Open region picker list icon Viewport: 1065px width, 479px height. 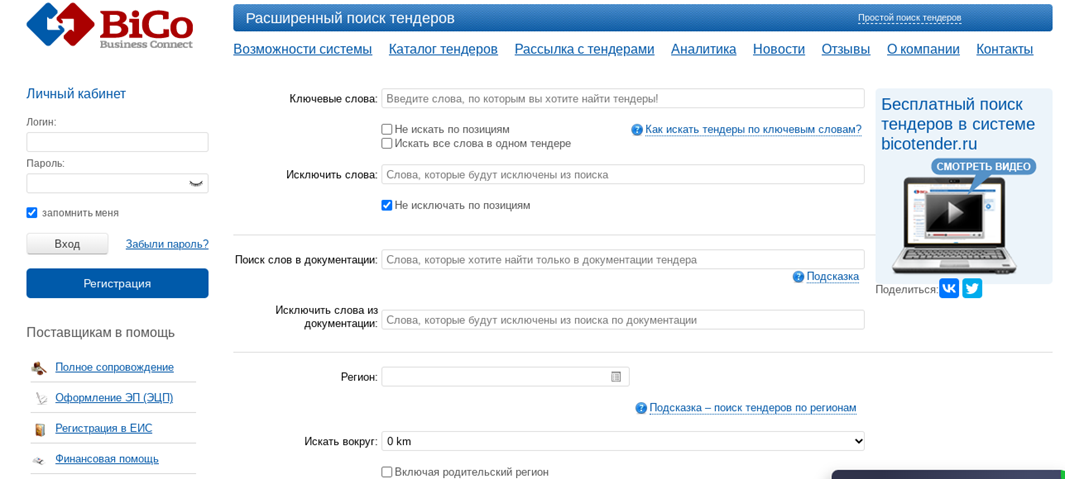click(616, 376)
